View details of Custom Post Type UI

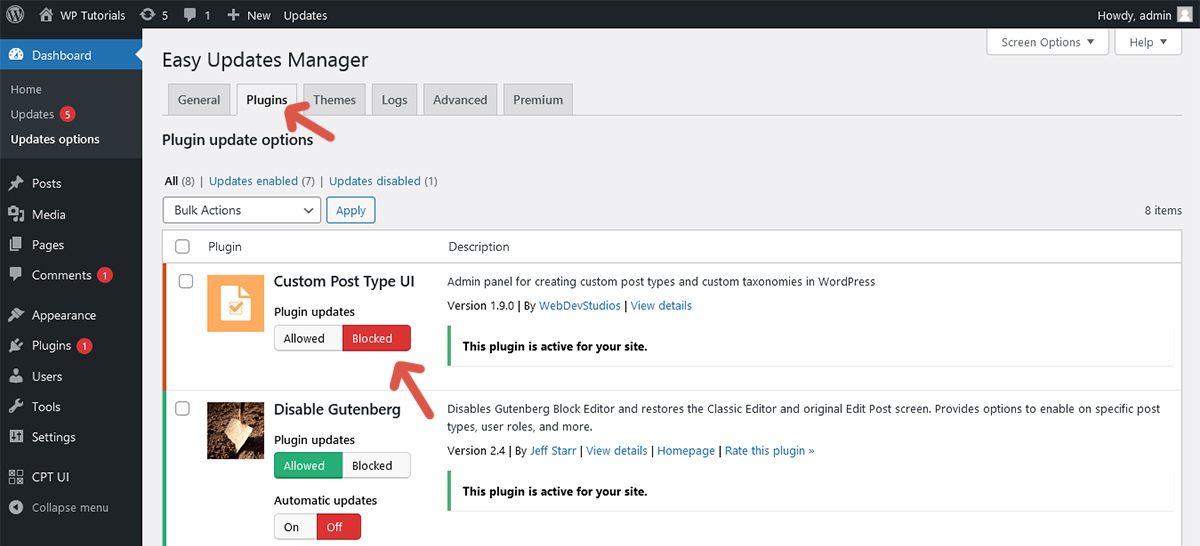660,306
